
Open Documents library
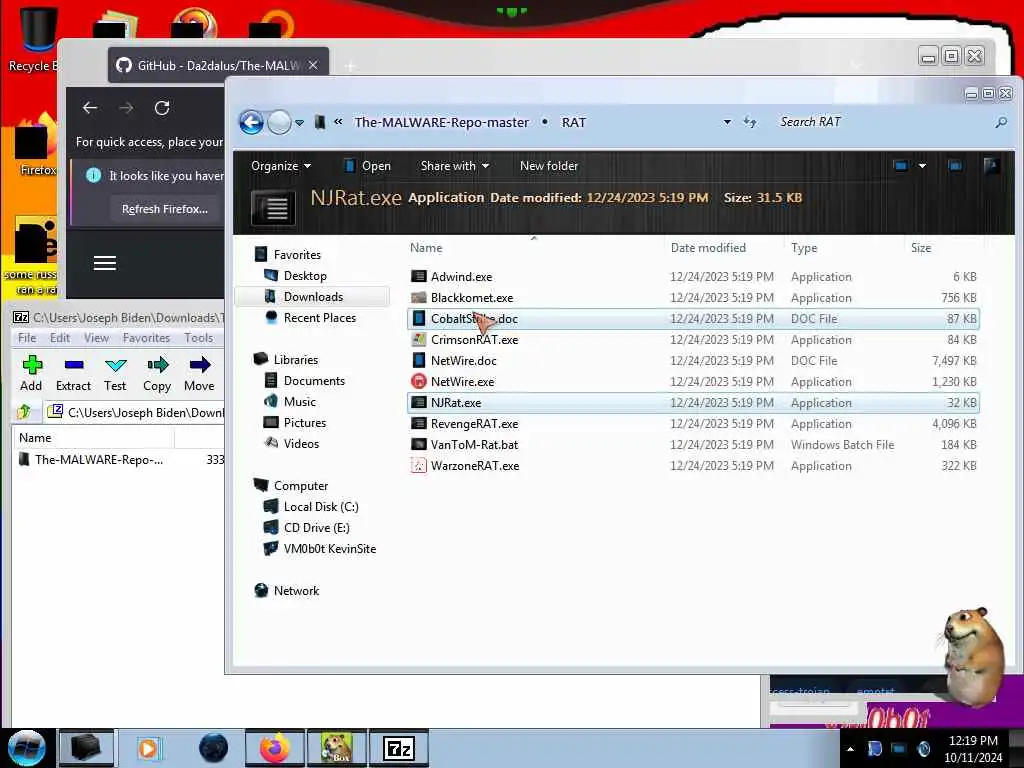click(314, 381)
